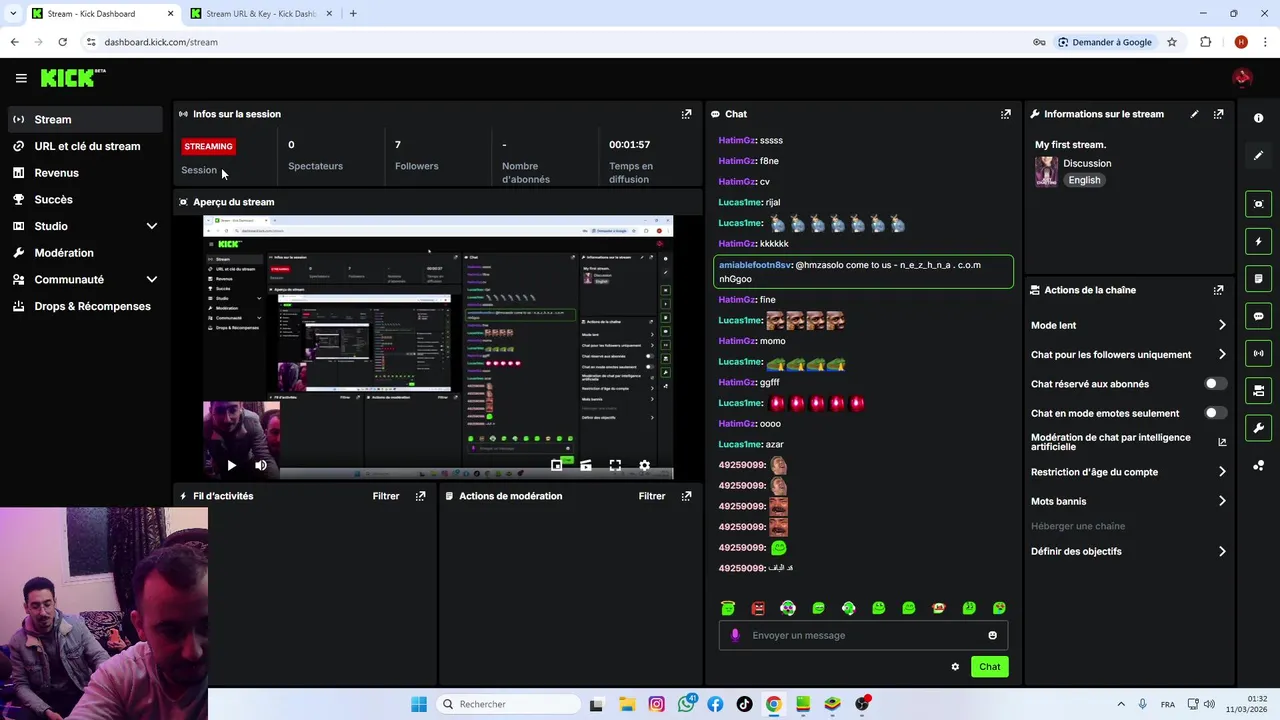Click the browser address bar URL
The height and width of the screenshot is (720, 1280).
click(x=161, y=42)
